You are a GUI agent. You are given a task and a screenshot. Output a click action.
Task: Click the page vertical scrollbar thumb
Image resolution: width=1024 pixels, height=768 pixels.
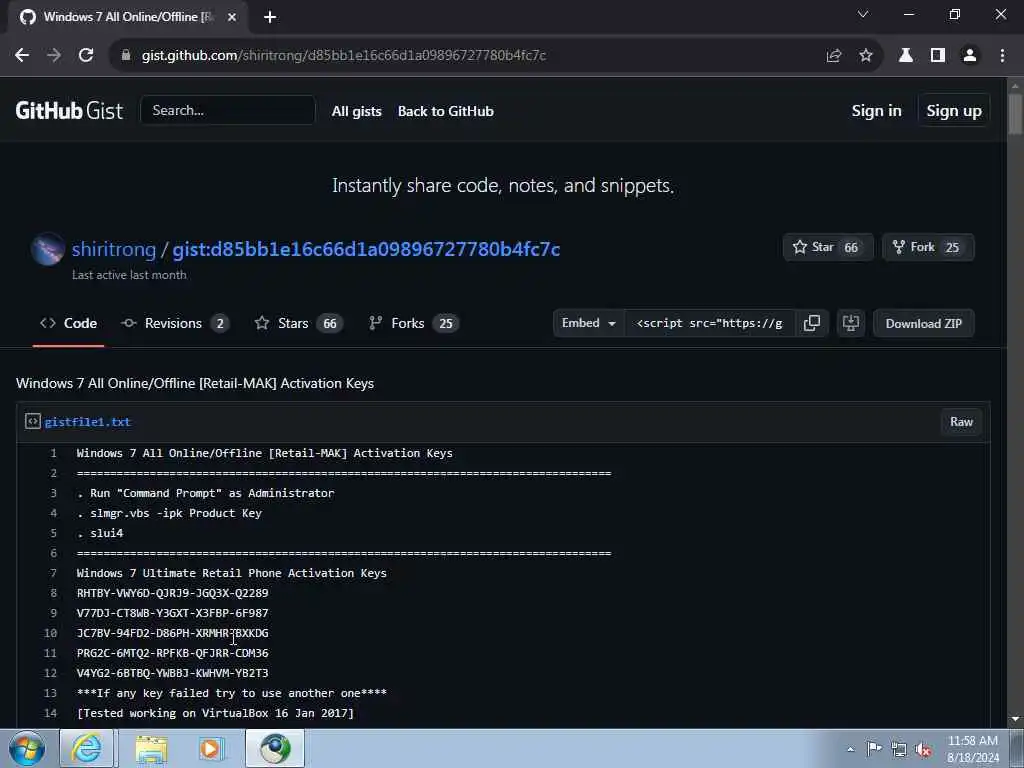[1015, 114]
